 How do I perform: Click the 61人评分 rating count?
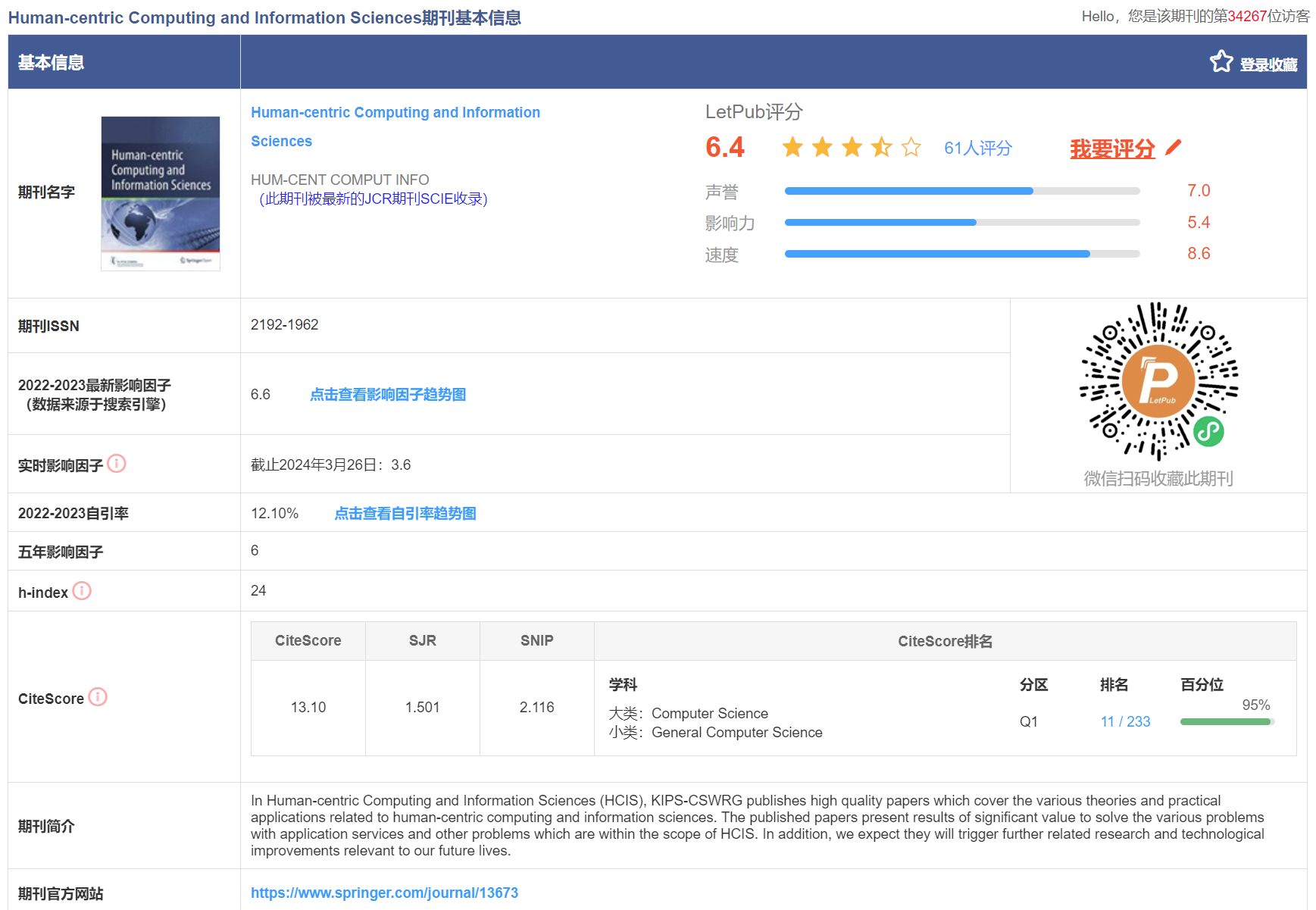click(977, 149)
